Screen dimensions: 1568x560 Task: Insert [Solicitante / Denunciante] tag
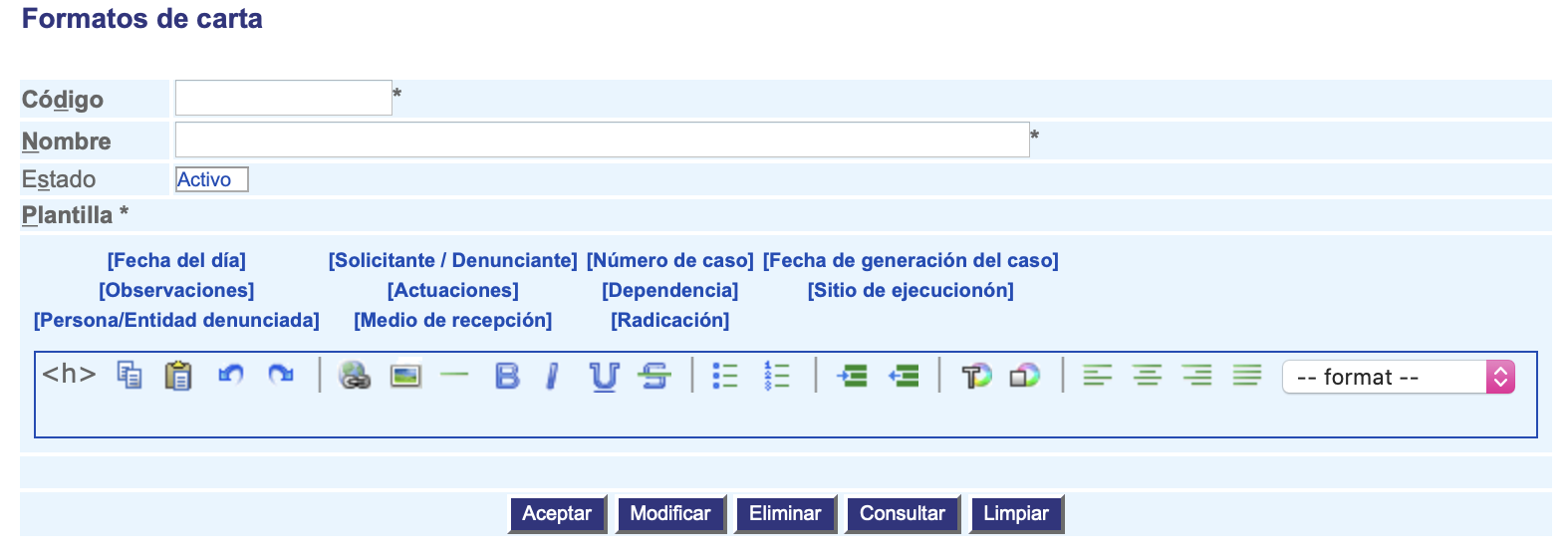453,260
